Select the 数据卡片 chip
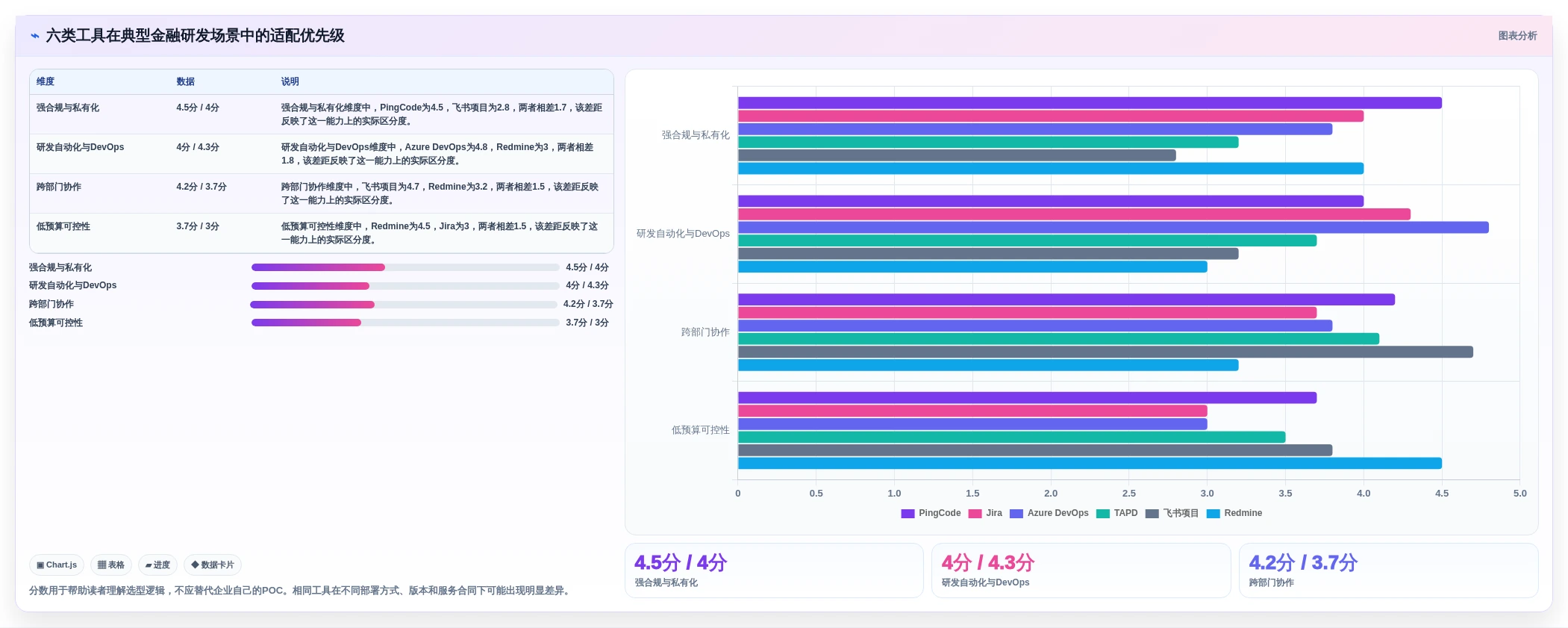 point(213,565)
